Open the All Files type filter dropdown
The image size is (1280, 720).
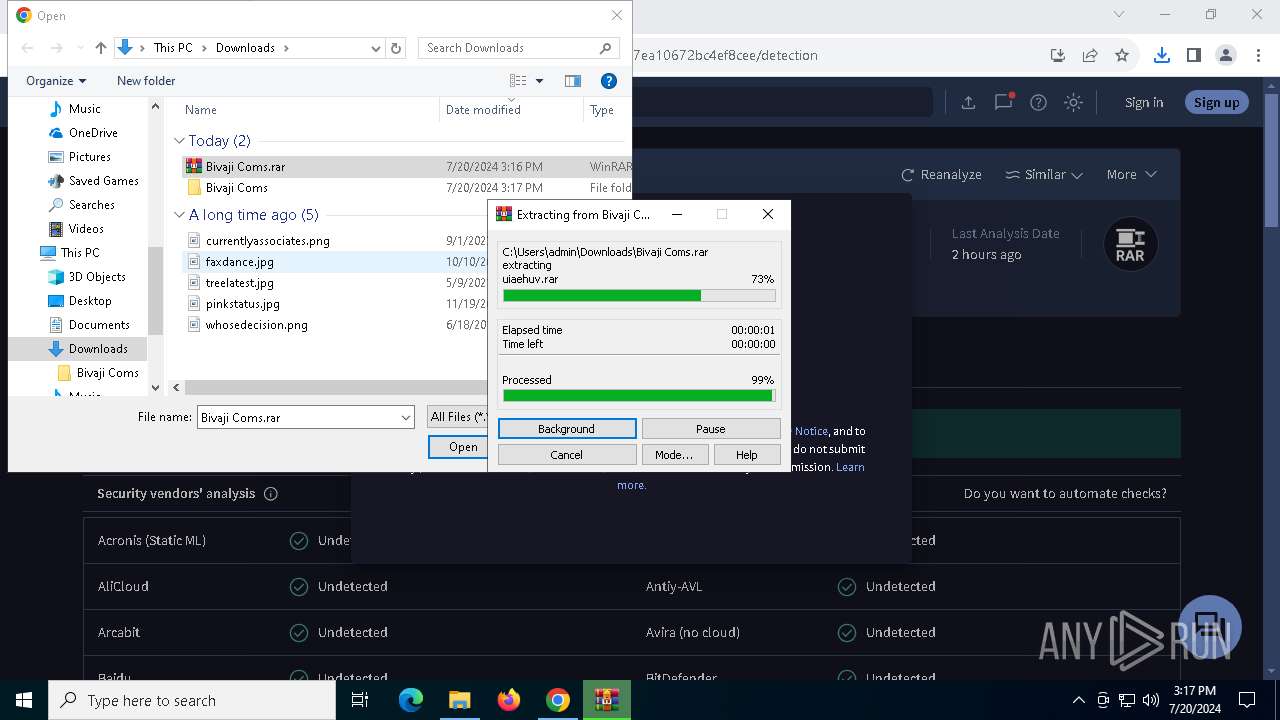[x=457, y=417]
